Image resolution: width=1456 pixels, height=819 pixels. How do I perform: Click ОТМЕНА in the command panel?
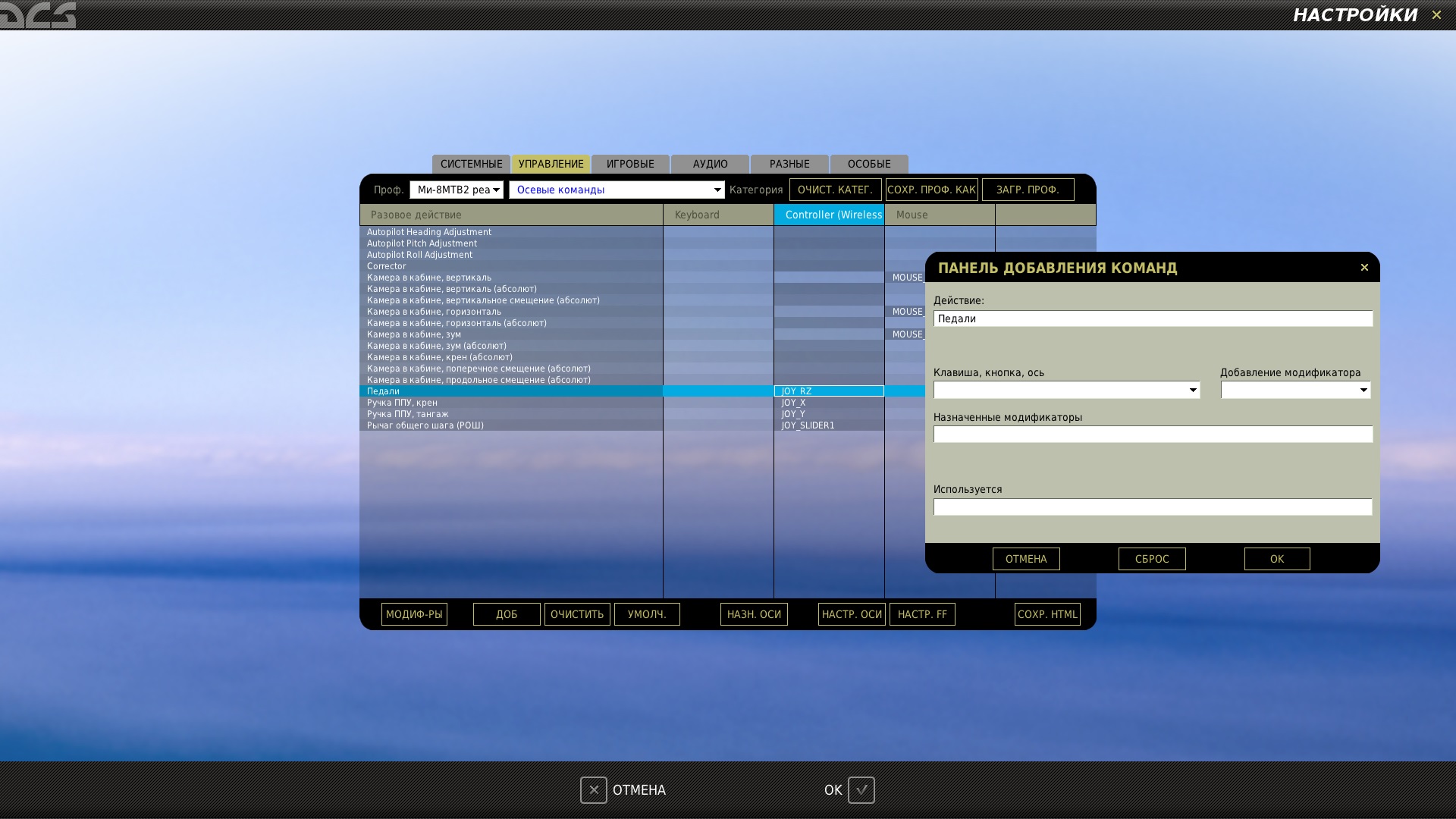(x=1026, y=559)
